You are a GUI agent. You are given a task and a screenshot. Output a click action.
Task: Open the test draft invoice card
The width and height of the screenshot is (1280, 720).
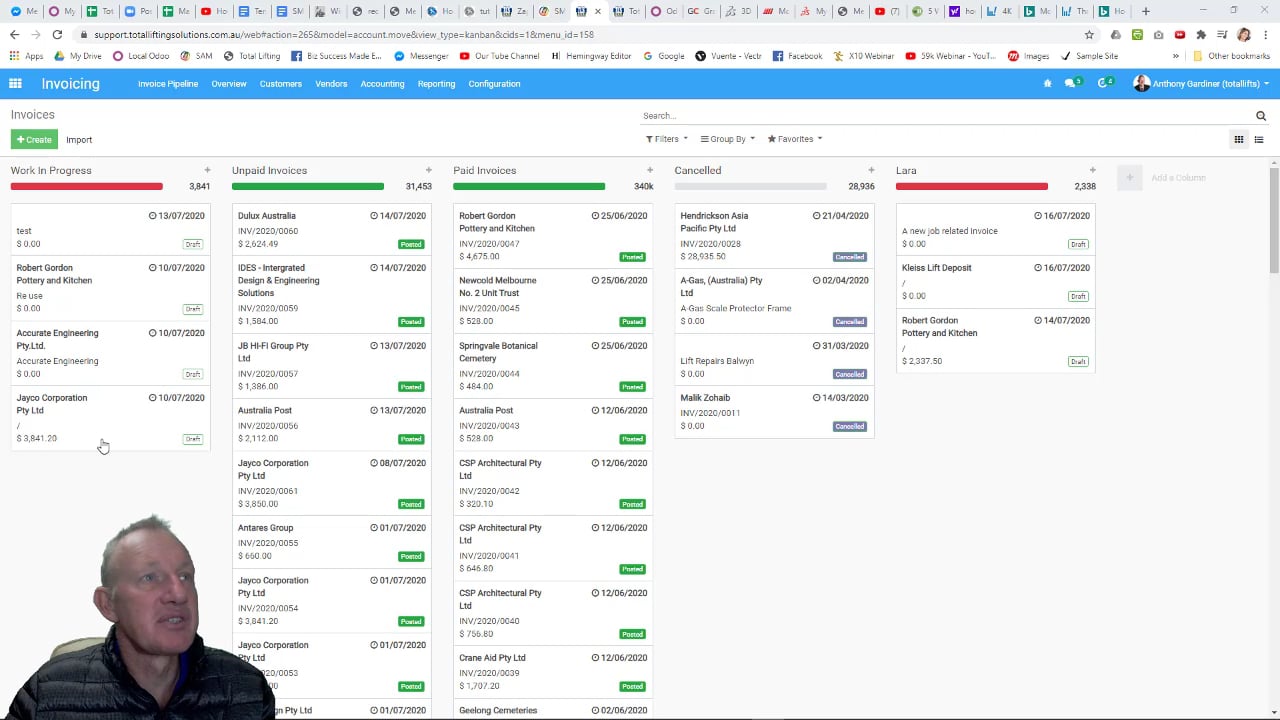coord(110,229)
